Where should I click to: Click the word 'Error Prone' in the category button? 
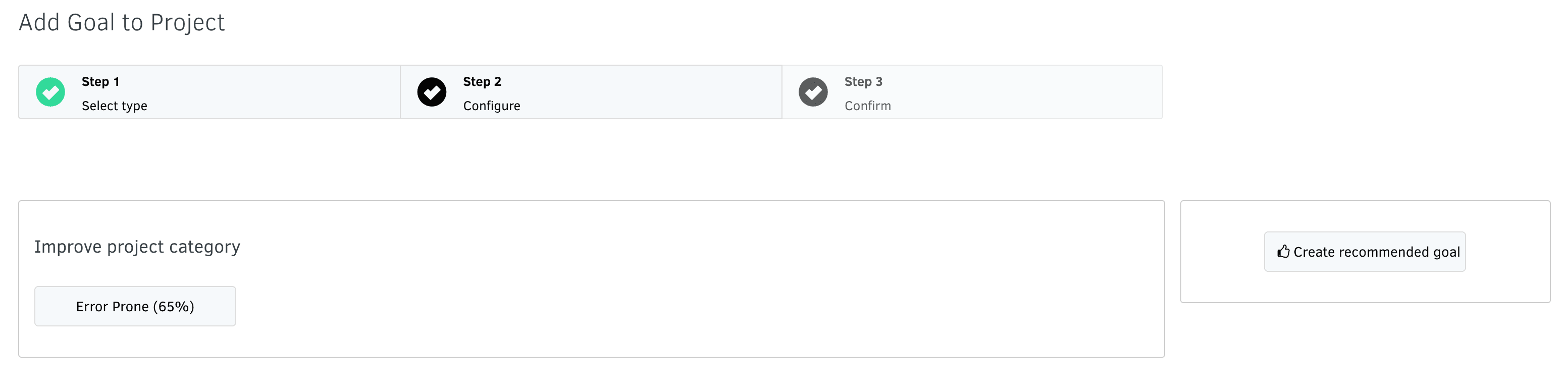[x=112, y=306]
